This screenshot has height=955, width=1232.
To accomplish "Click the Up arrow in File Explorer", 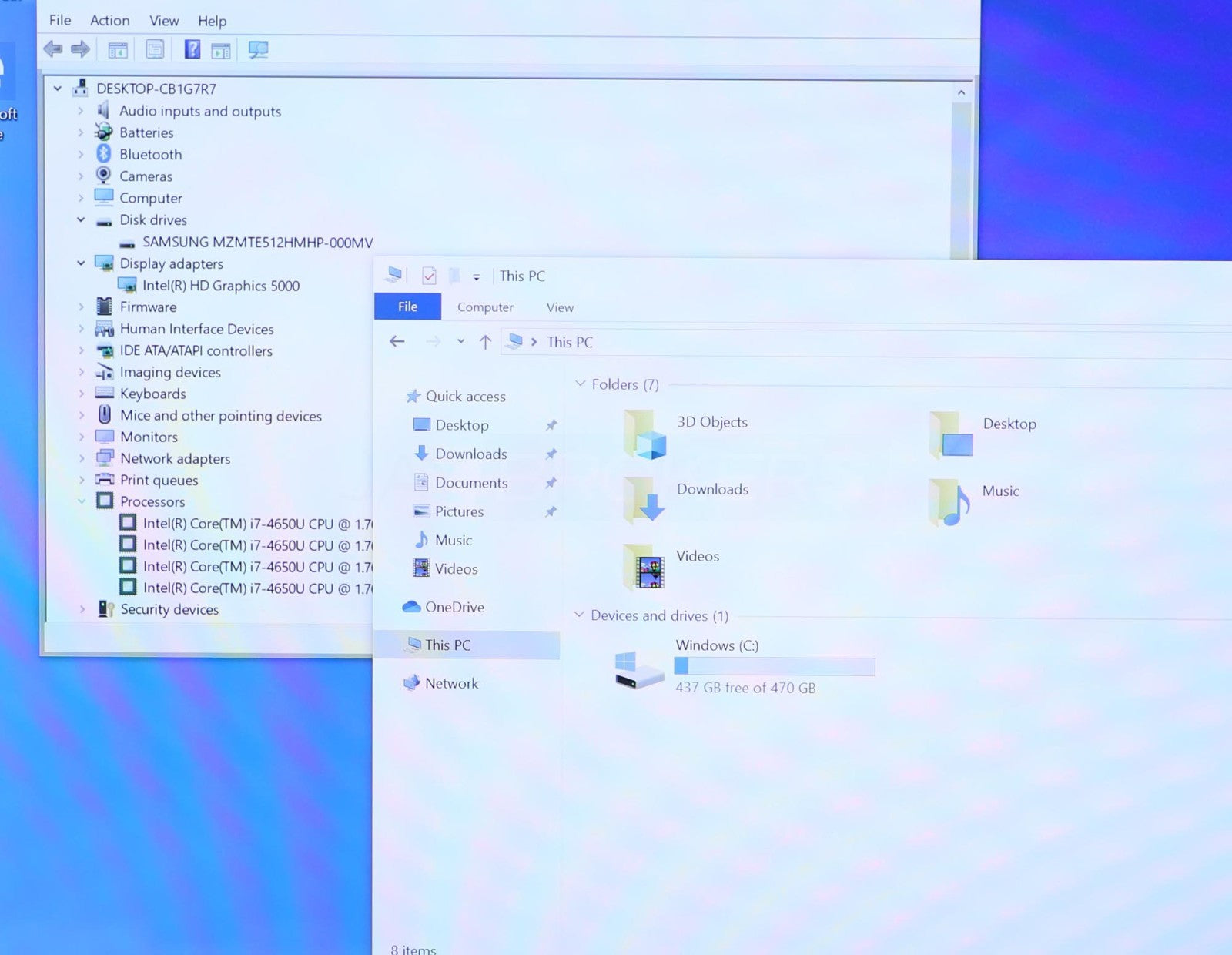I will (x=485, y=342).
